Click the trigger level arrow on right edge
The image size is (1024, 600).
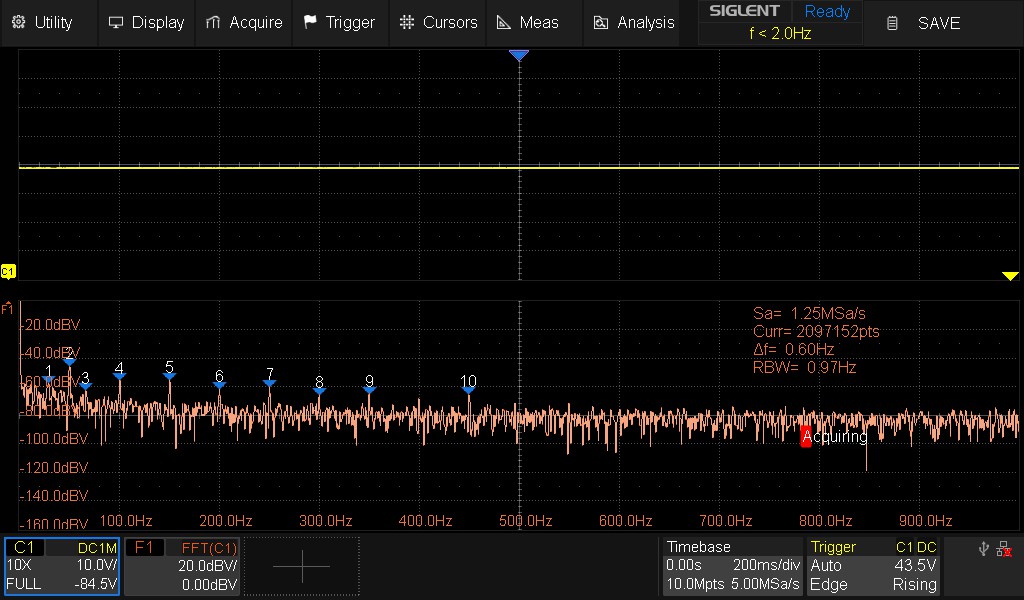pyautogui.click(x=1010, y=276)
